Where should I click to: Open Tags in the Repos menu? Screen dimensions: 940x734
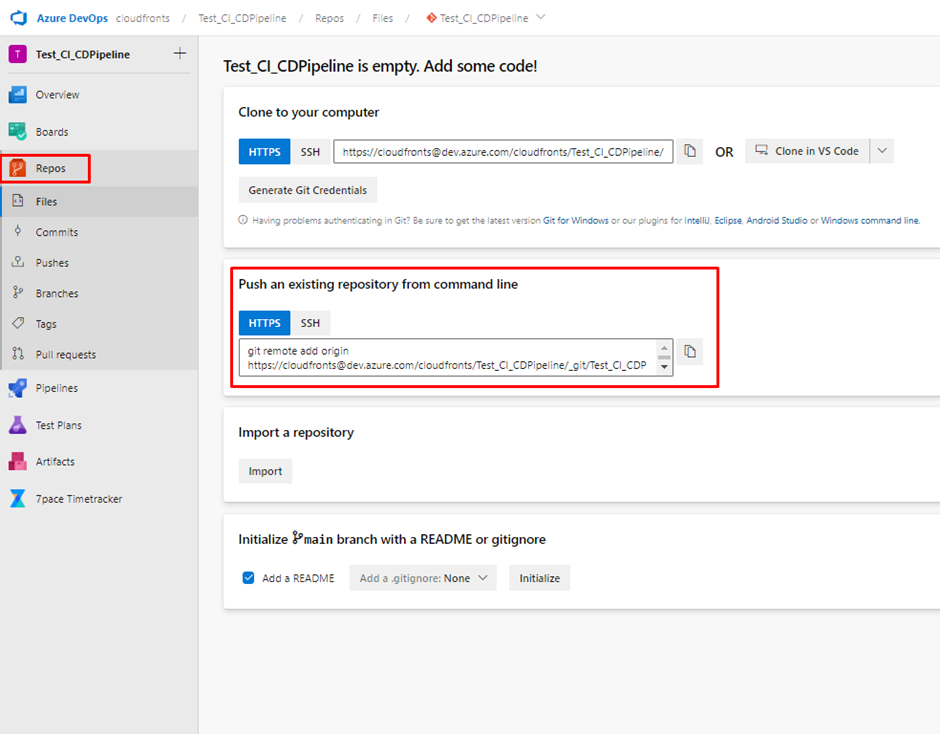point(99,324)
